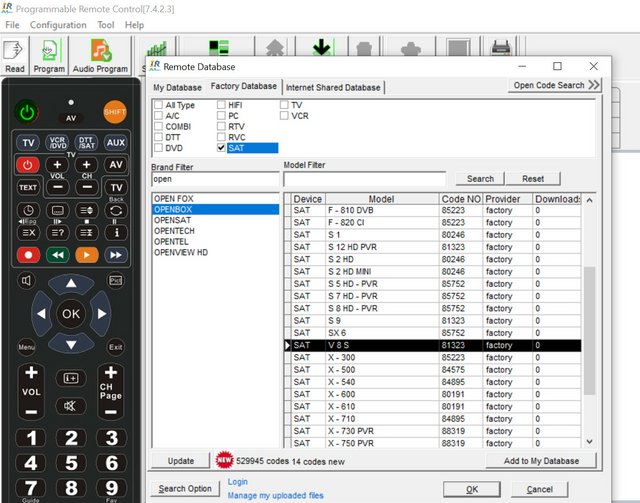Click the remote's round speaker button above the d-pad
The image size is (640, 503).
point(26,280)
